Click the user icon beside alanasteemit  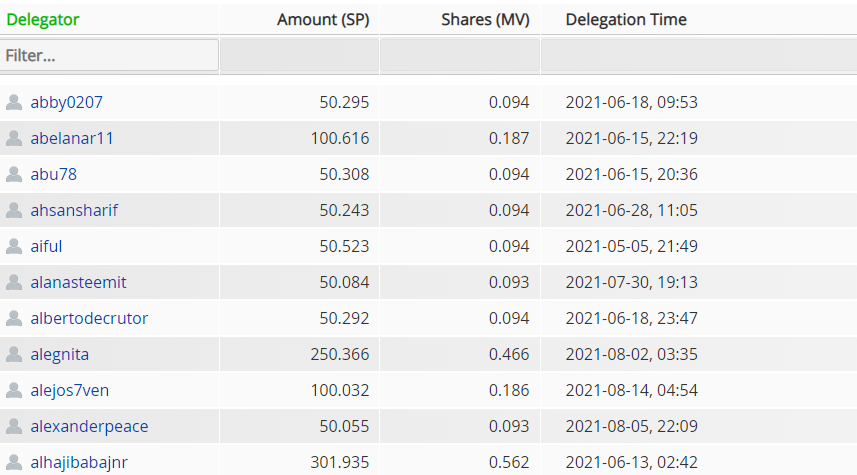coord(14,282)
